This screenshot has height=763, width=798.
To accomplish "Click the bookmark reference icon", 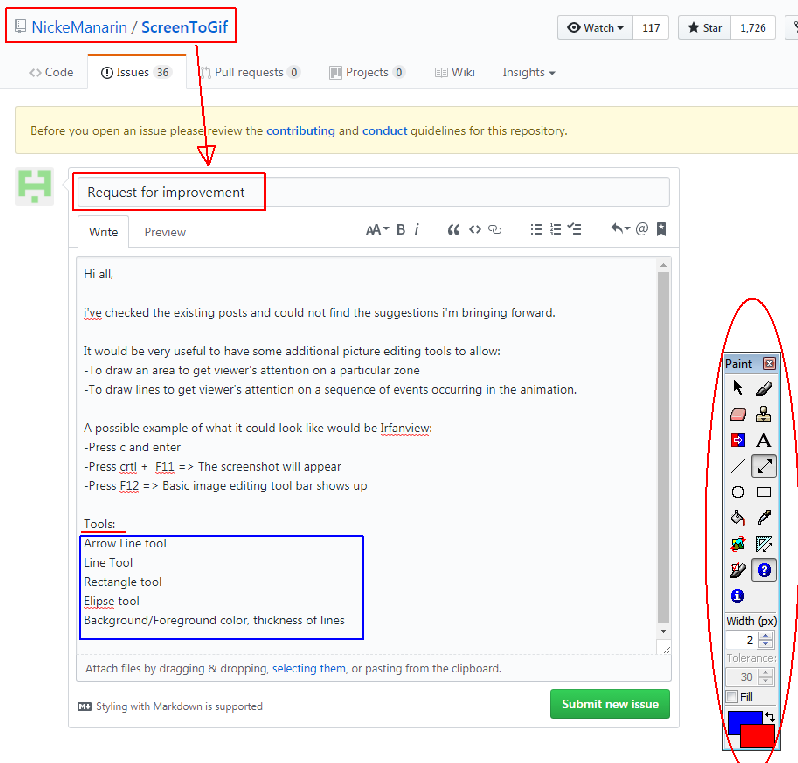I will [661, 229].
